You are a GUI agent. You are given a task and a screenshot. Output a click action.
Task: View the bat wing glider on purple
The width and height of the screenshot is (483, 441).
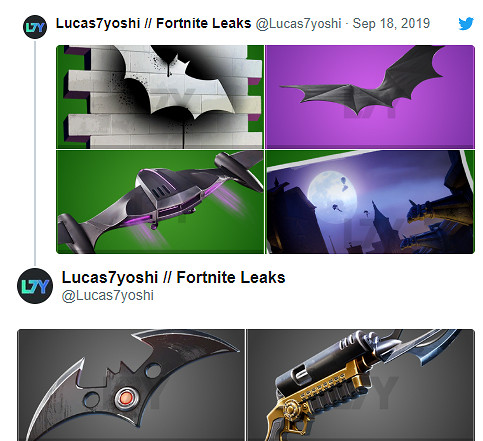coord(370,97)
